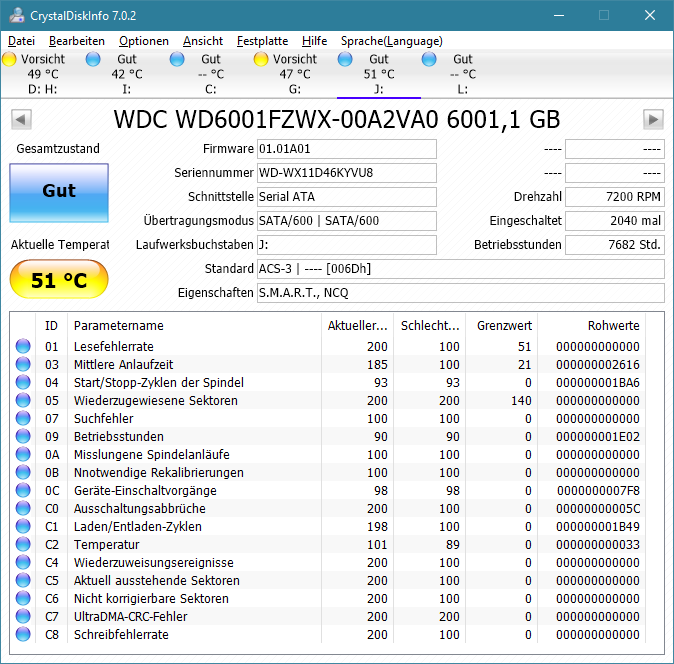Screen dimensions: 674x664
Task: Click the ID column header
Action: [51, 325]
